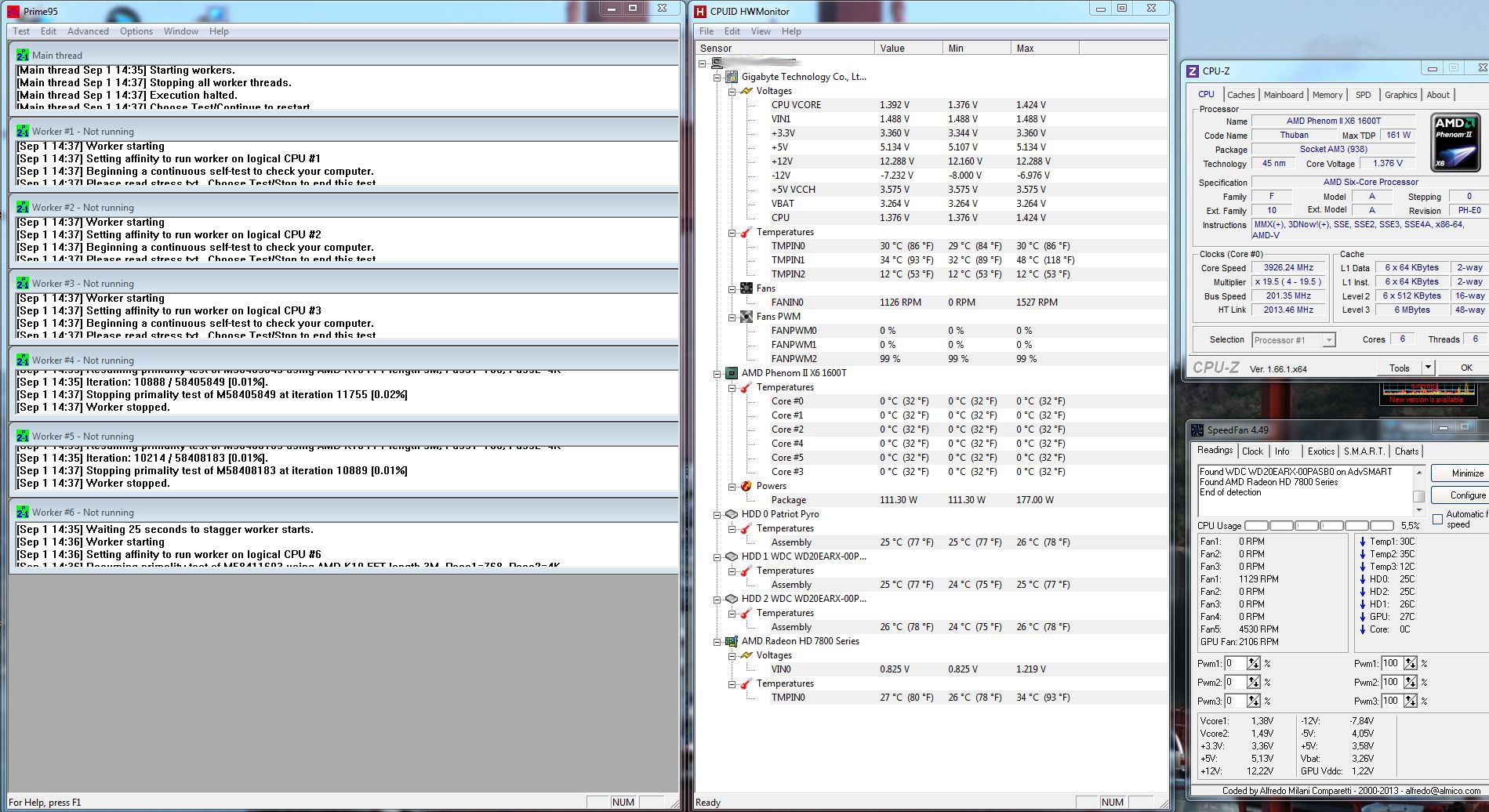Viewport: 1489px width, 812px height.
Task: Collapse the Fans group in HWMonitor
Action: [x=732, y=288]
